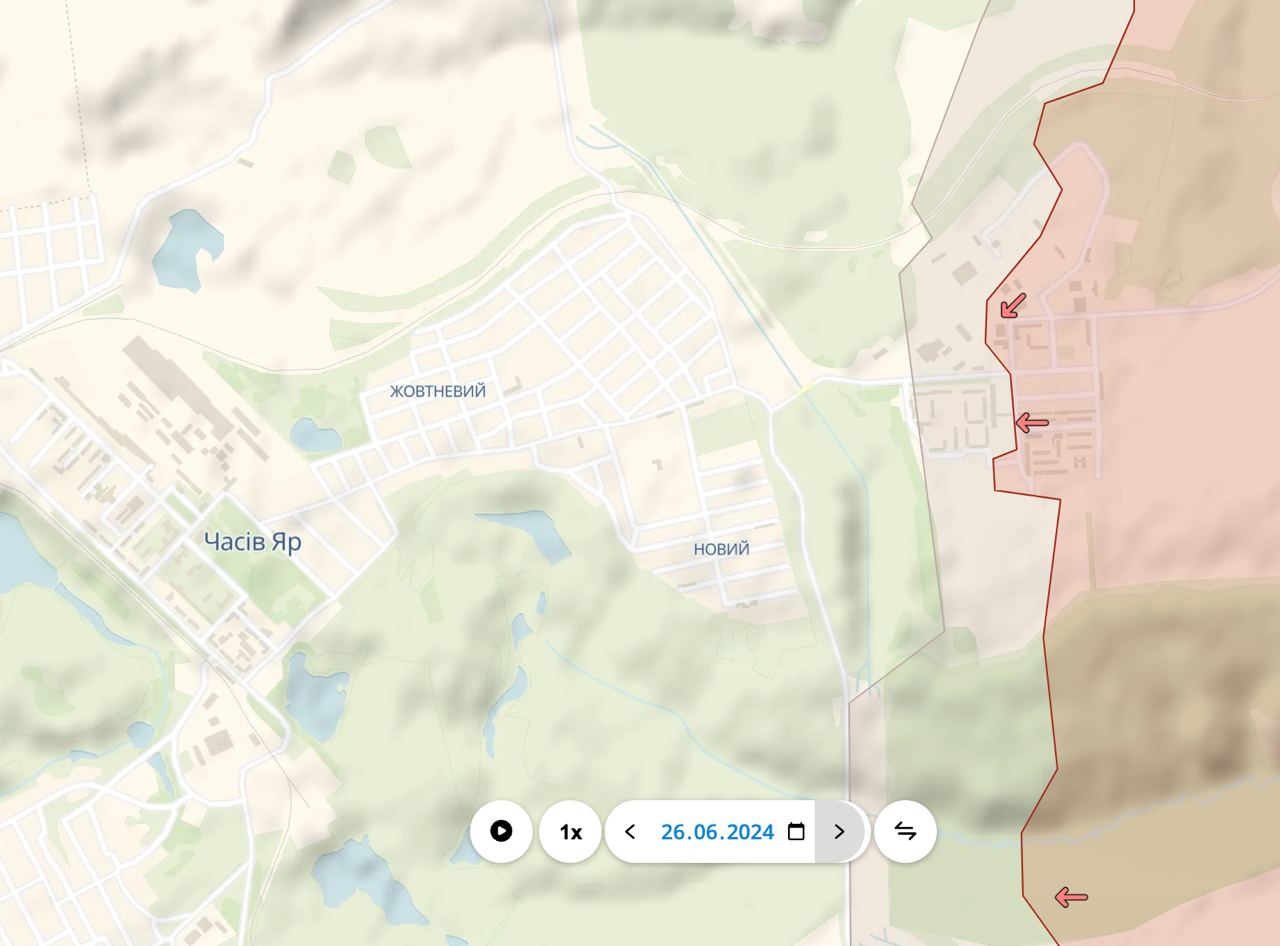Select the diagonal attack arrow on frontline
This screenshot has height=946, width=1280.
point(1013,305)
